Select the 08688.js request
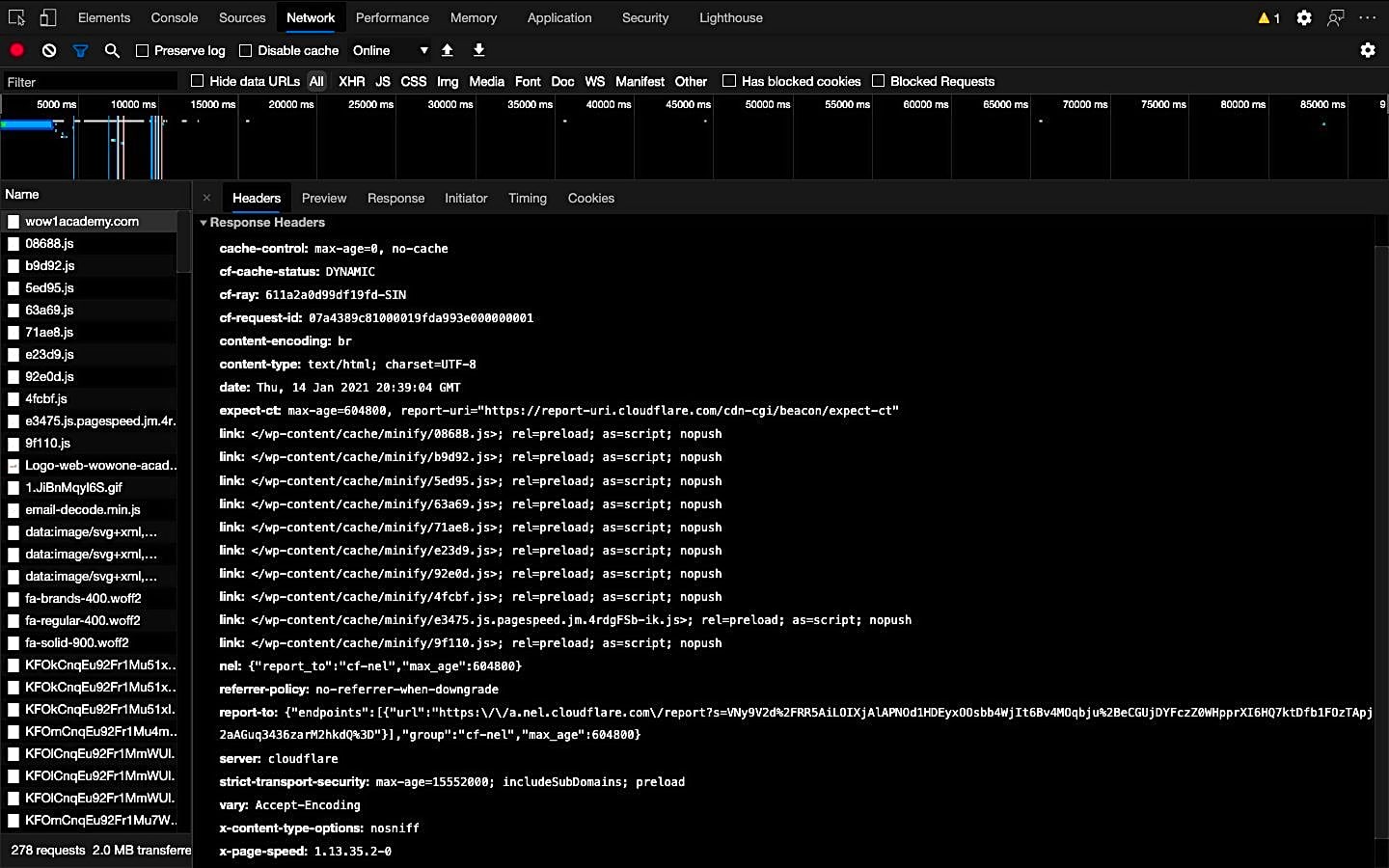This screenshot has width=1389, height=868. click(89, 244)
